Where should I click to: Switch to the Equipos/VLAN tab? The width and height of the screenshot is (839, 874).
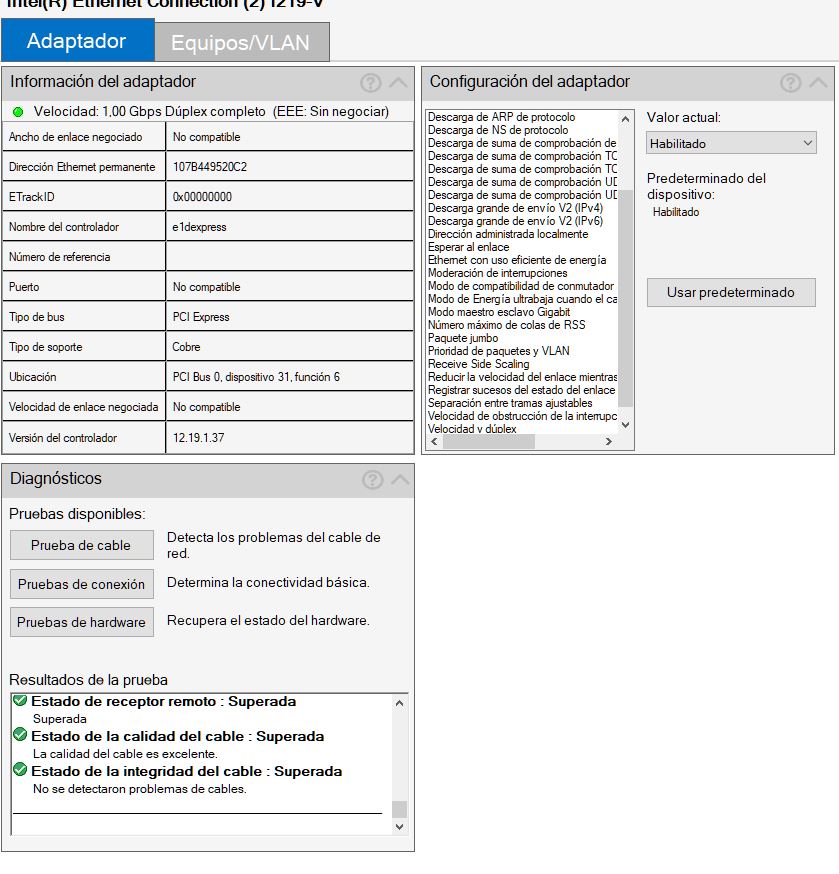coord(242,42)
